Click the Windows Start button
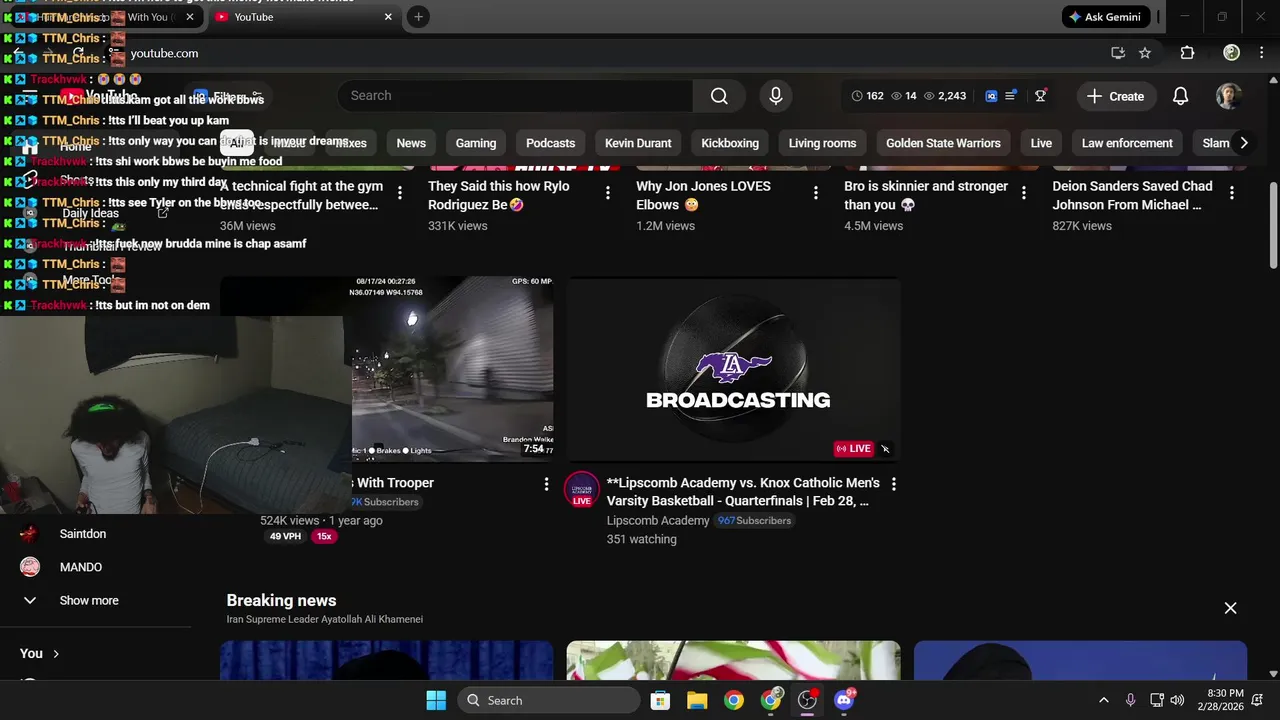The height and width of the screenshot is (720, 1280). (436, 700)
